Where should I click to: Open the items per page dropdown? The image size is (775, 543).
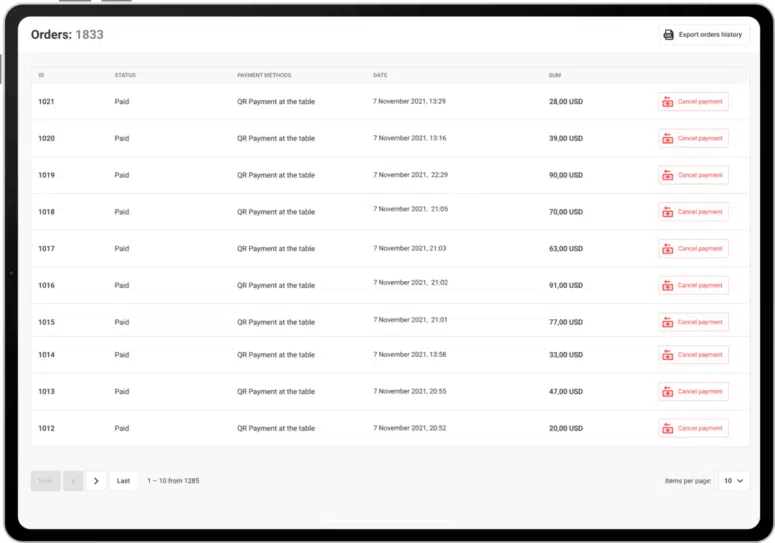click(733, 481)
